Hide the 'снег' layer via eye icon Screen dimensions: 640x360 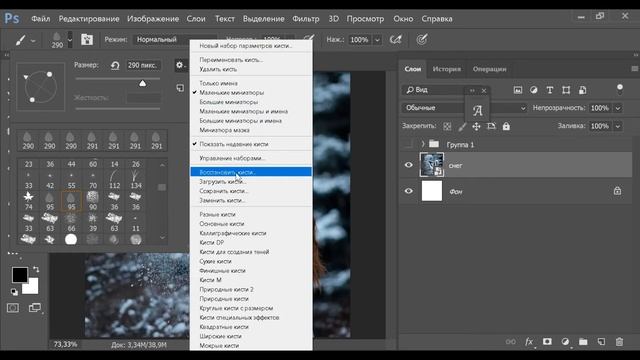409,165
